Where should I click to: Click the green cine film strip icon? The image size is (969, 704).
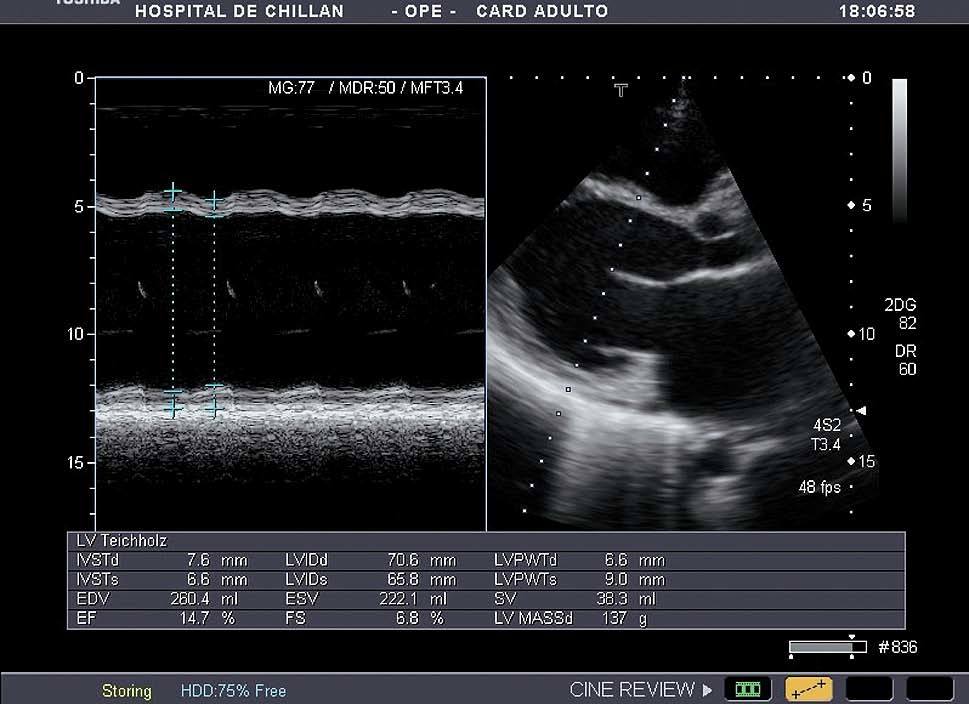747,689
